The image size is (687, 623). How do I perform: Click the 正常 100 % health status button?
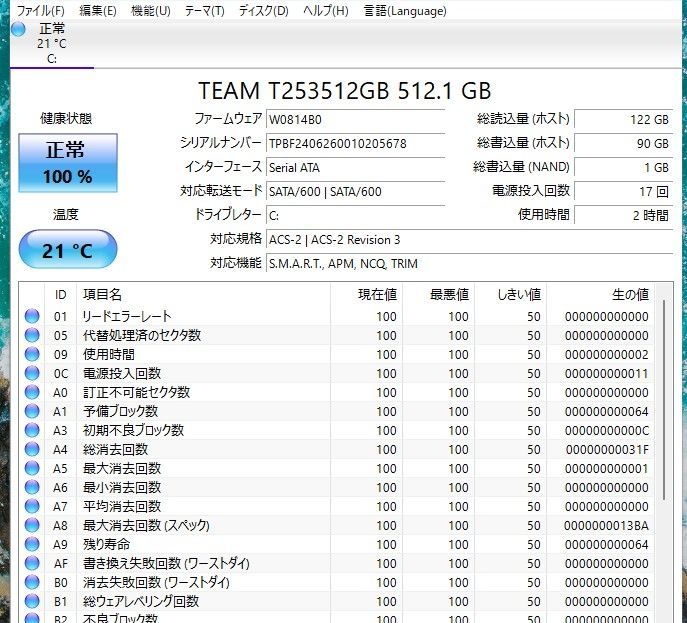click(68, 163)
